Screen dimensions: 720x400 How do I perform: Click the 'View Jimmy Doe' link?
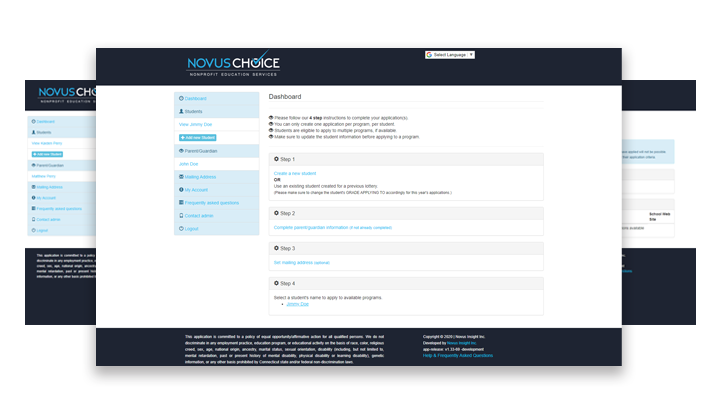[x=195, y=124]
